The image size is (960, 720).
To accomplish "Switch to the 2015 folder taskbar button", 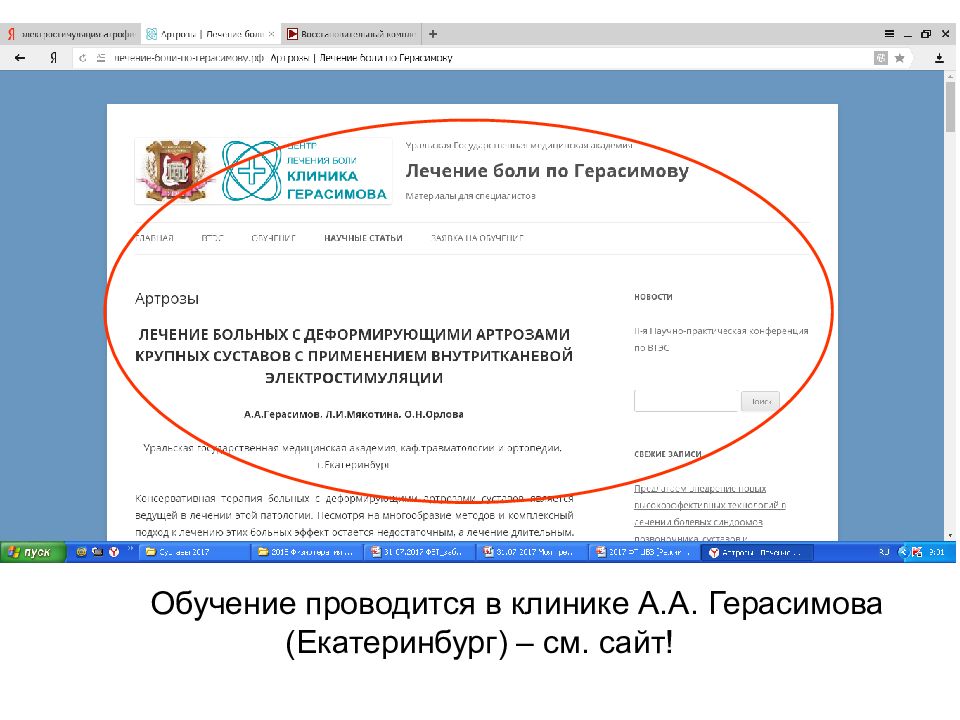I will [x=307, y=552].
